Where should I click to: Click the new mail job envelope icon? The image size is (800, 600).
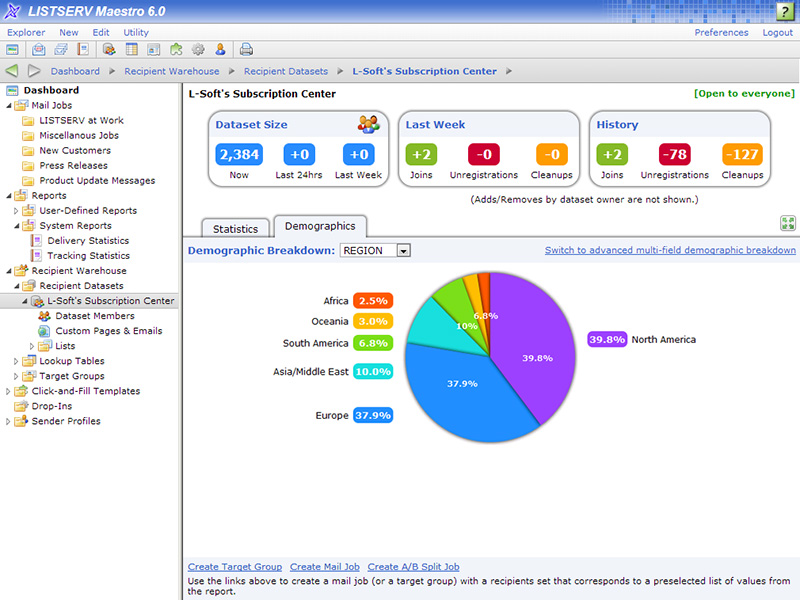coord(38,49)
